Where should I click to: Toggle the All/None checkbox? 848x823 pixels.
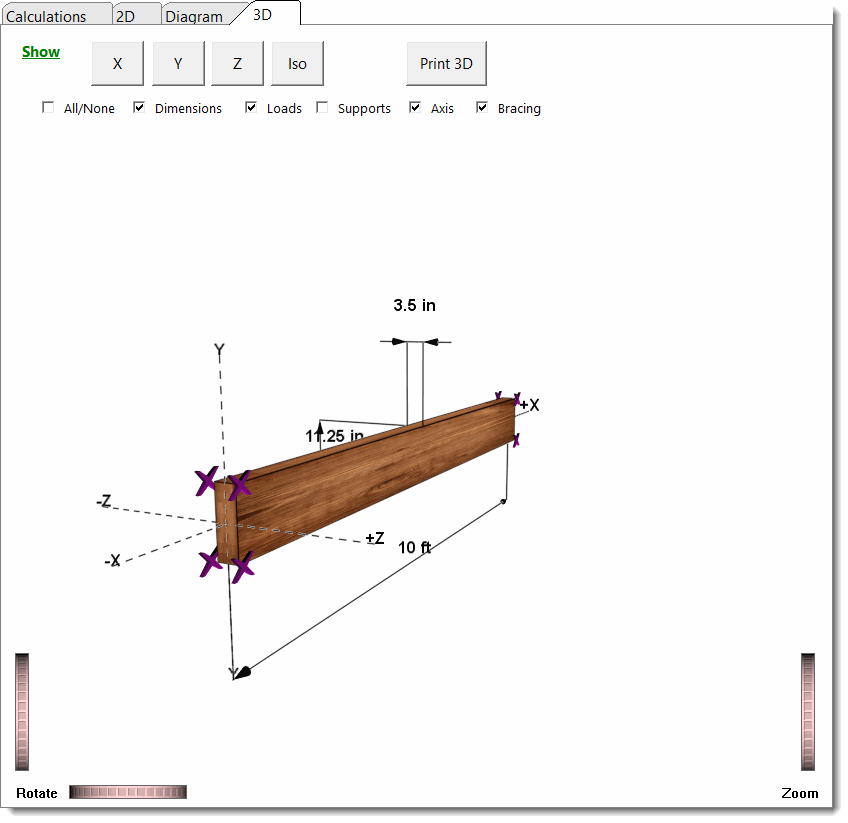(48, 108)
